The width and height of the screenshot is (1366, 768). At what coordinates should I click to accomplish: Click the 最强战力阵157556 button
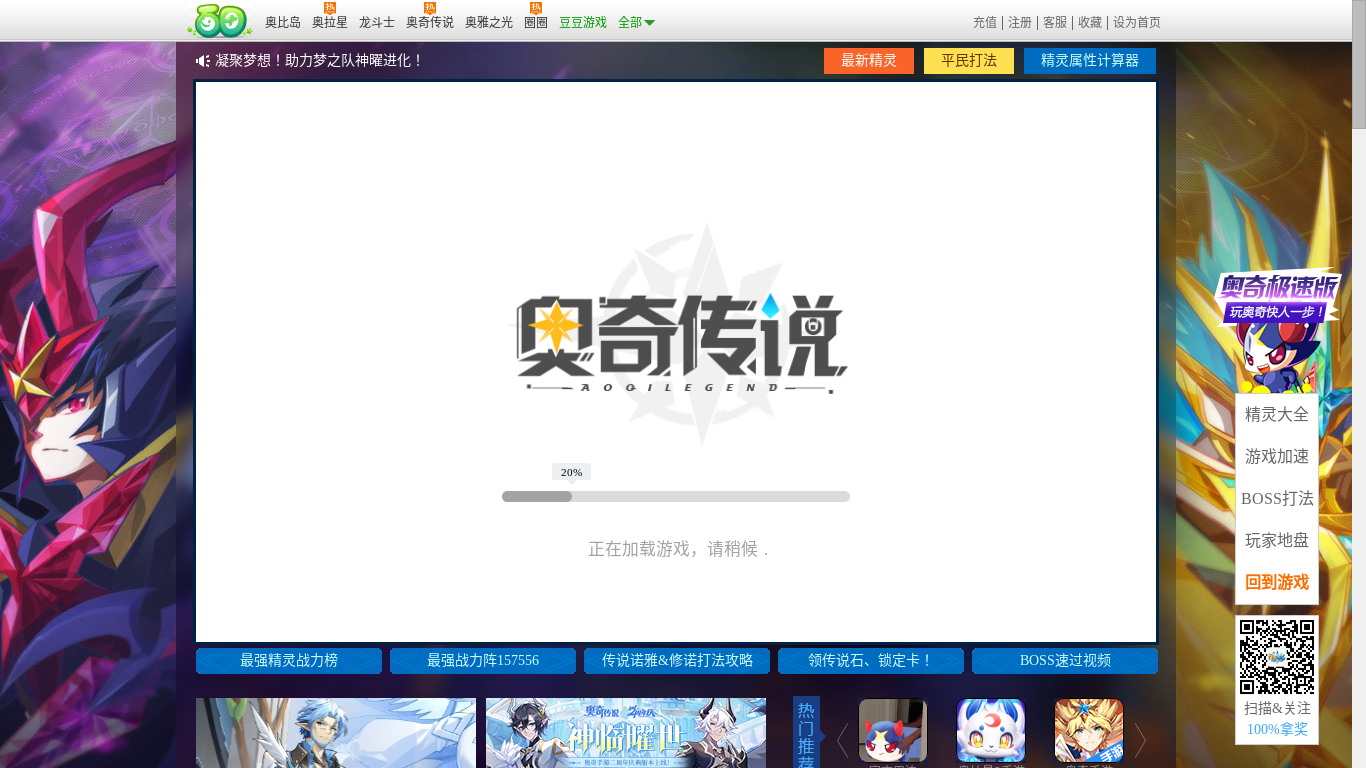tap(483, 661)
